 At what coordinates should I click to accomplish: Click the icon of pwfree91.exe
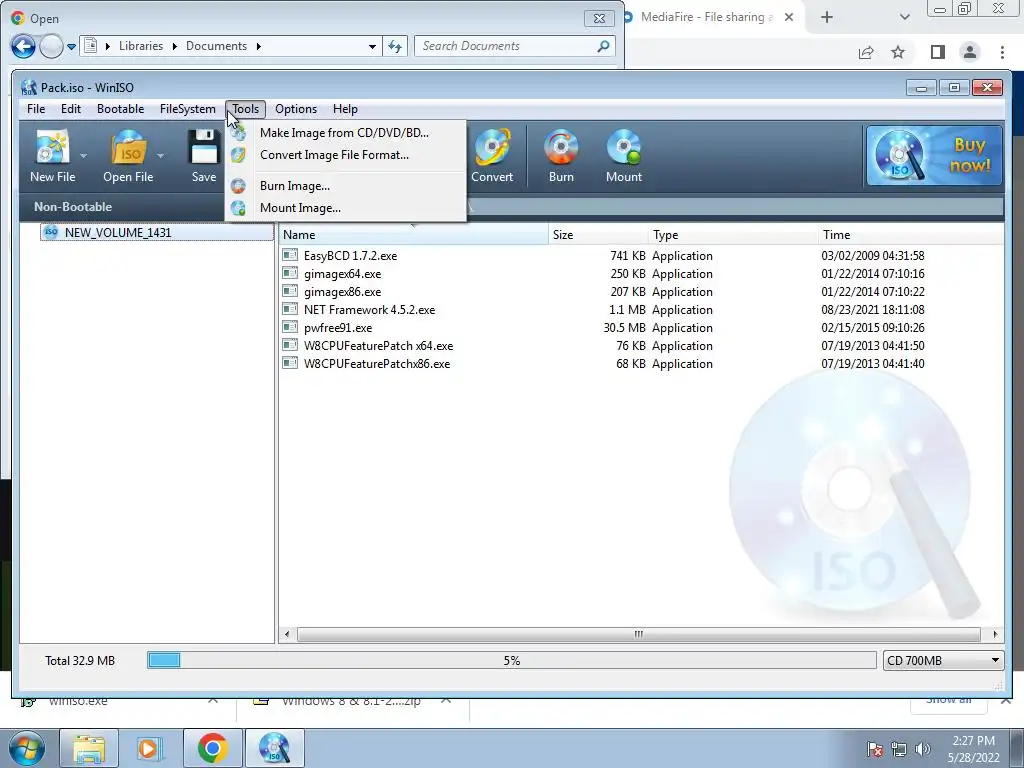click(290, 327)
